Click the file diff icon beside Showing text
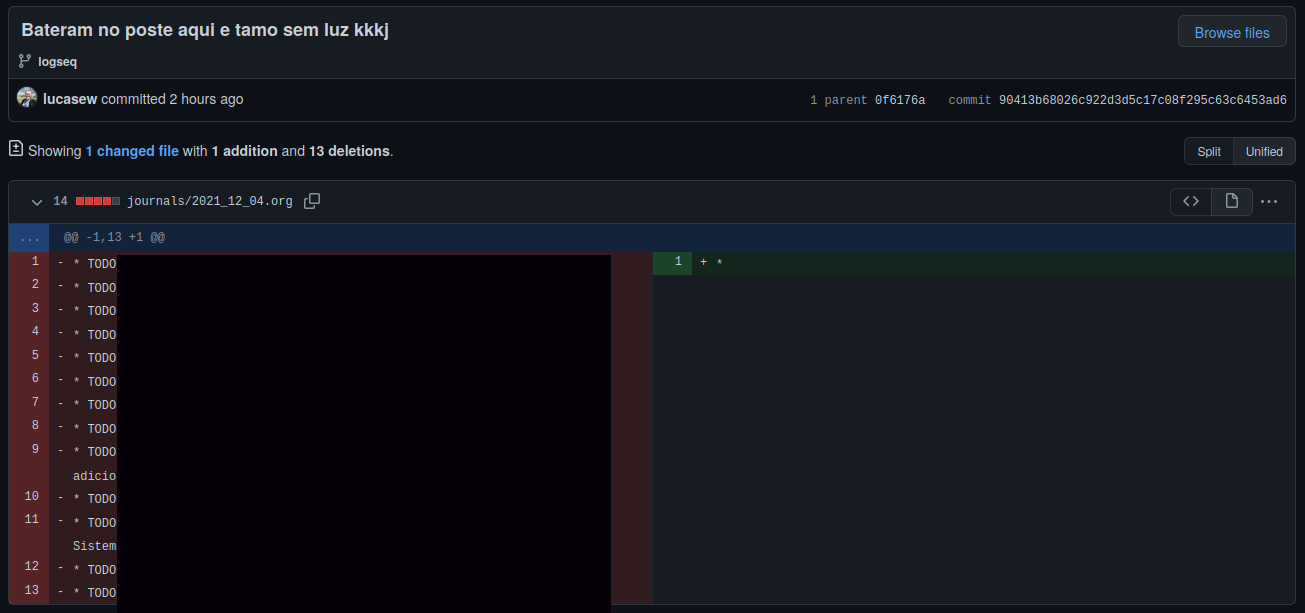The height and width of the screenshot is (613, 1305). (x=14, y=148)
